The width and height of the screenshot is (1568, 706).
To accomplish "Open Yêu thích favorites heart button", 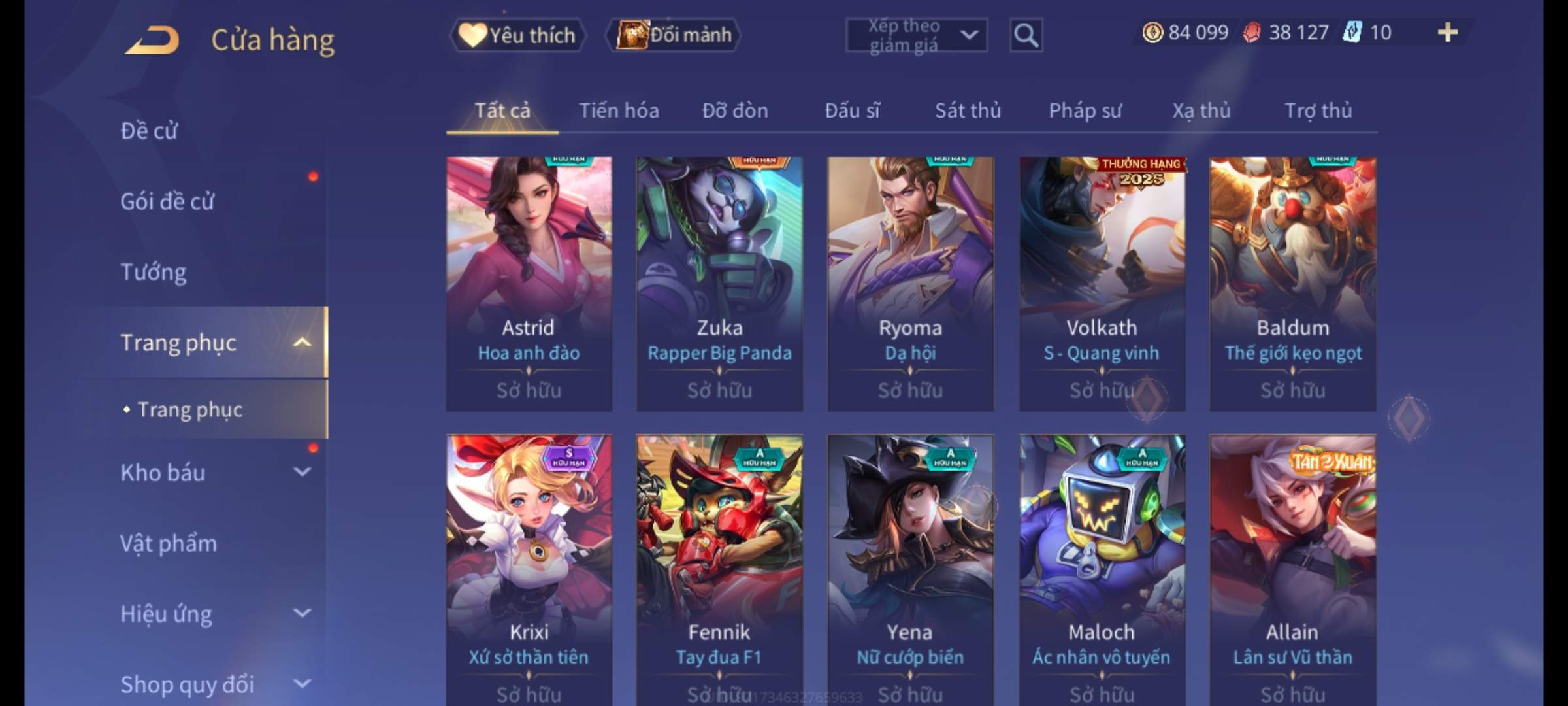I will 517,35.
